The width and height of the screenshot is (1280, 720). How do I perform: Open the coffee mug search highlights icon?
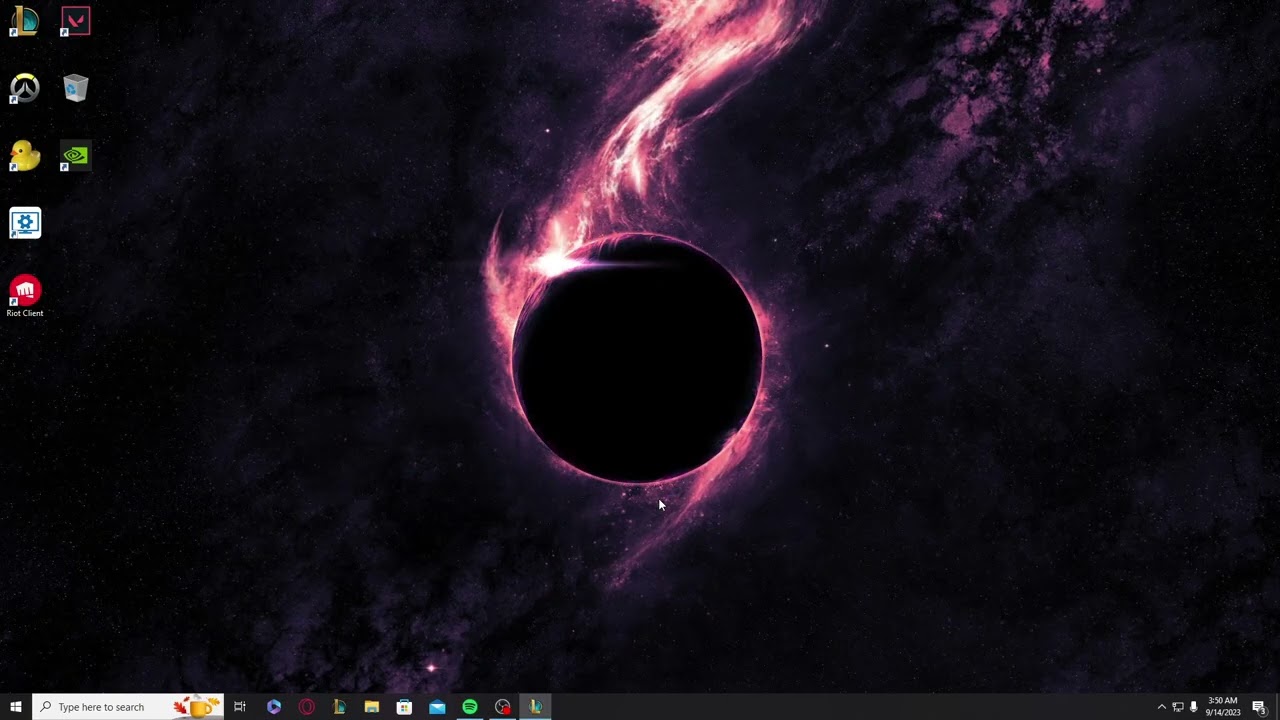[196, 707]
